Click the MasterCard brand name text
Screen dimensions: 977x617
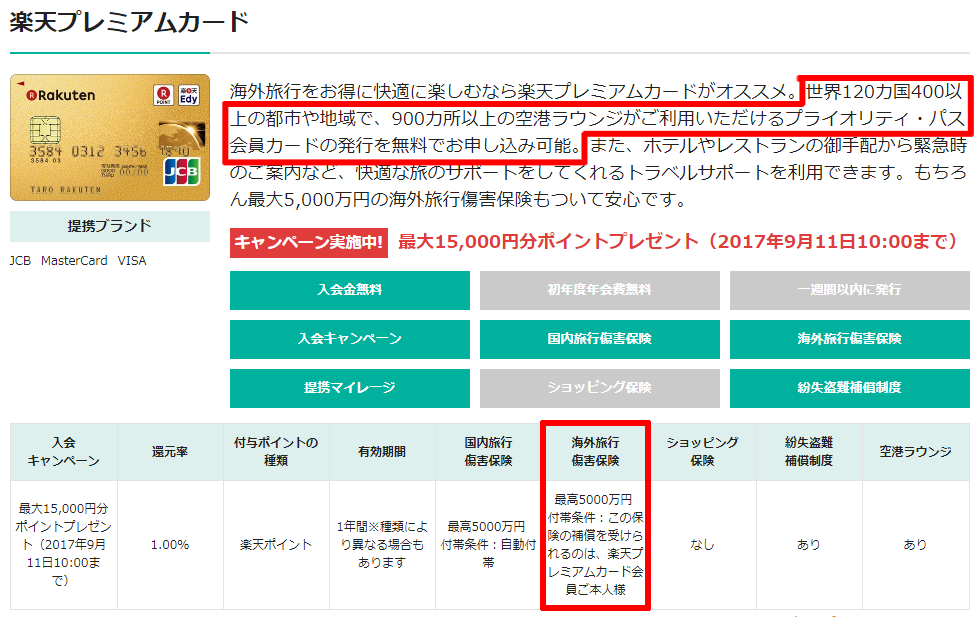tap(74, 261)
